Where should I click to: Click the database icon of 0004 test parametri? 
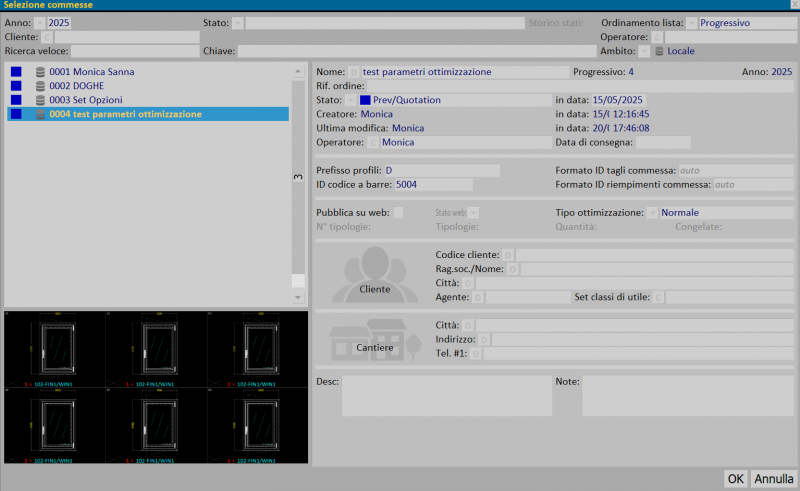click(x=40, y=114)
